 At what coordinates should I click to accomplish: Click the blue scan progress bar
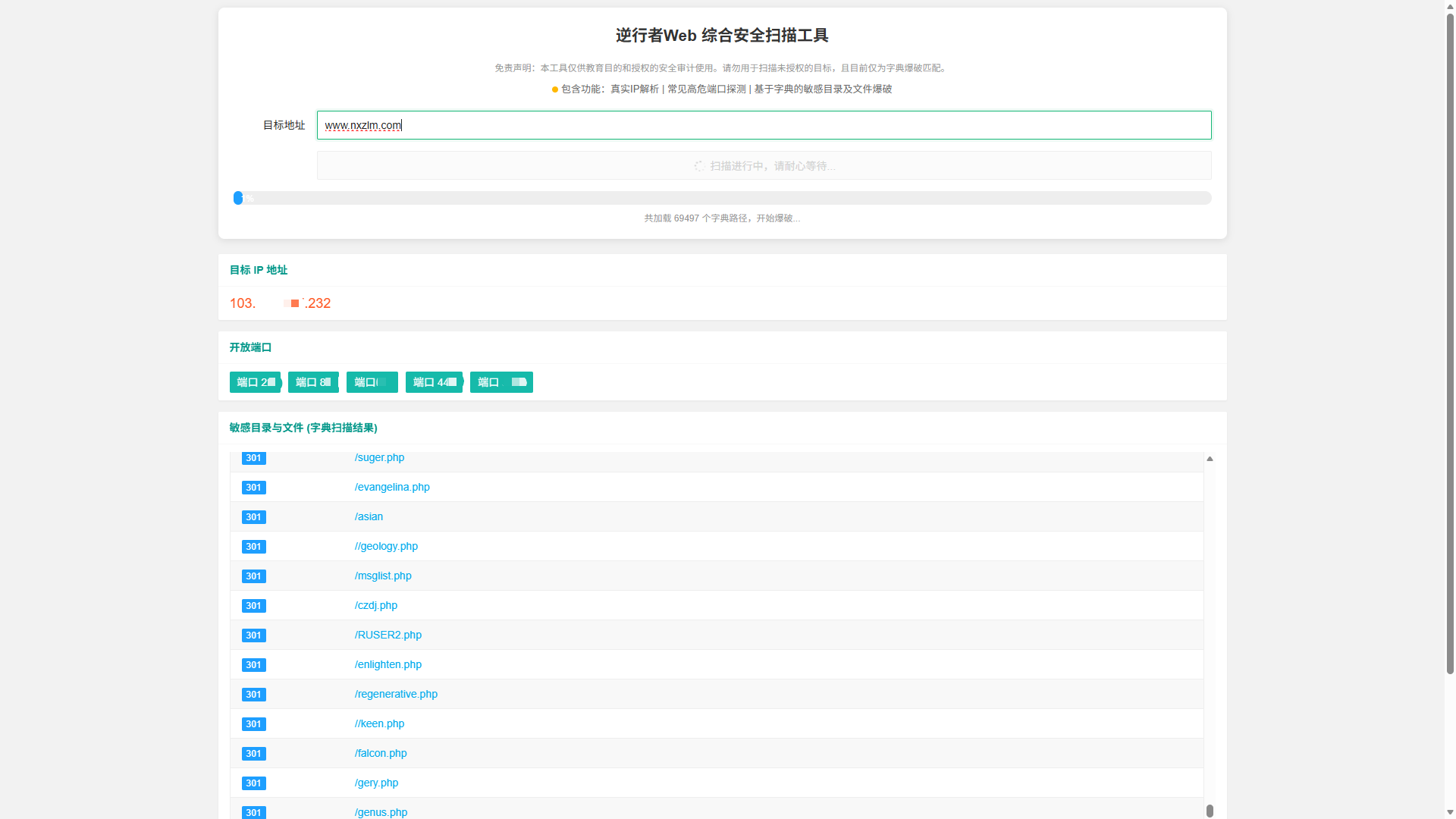click(x=238, y=198)
